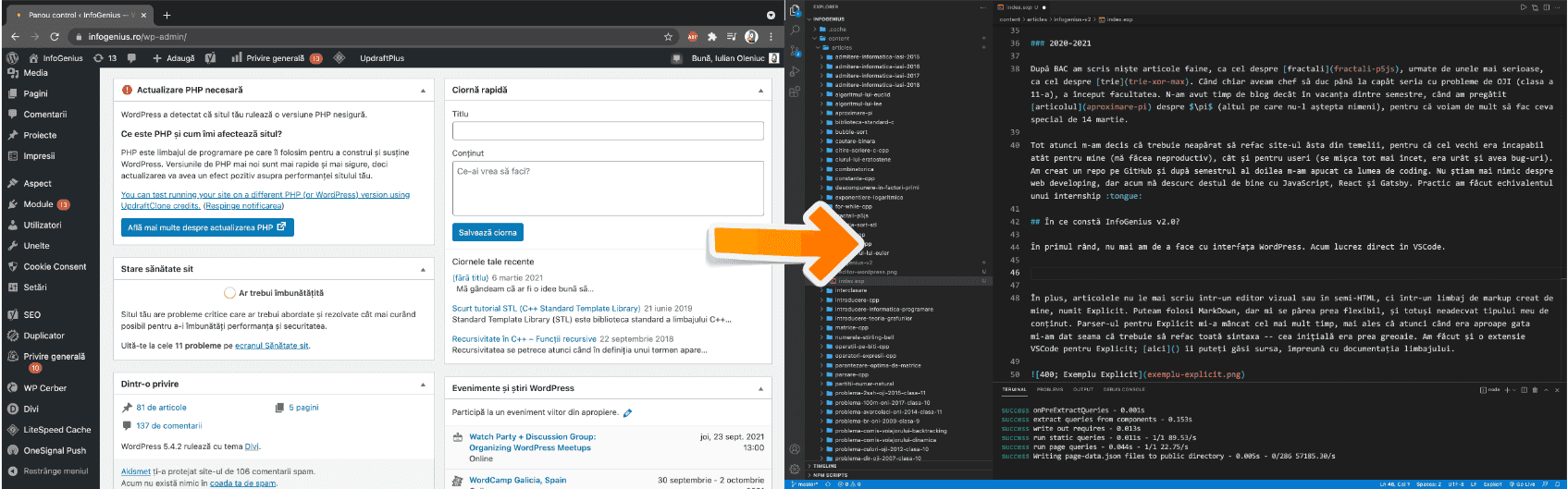The height and width of the screenshot is (489, 1568).
Task: Open the Chrome extensions puzzle icon
Action: [x=711, y=37]
